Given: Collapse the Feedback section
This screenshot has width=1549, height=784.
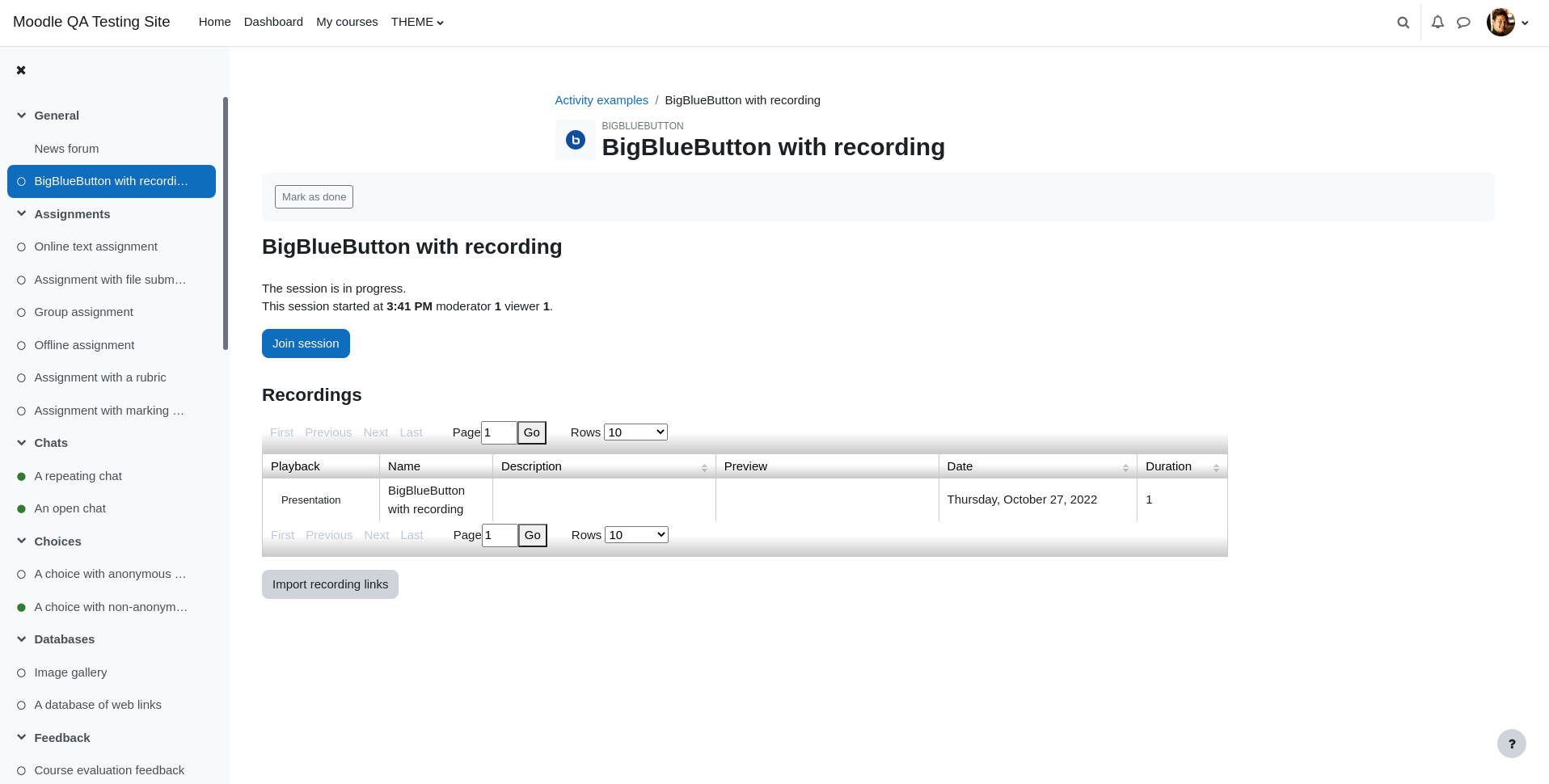Looking at the screenshot, I should (22, 738).
